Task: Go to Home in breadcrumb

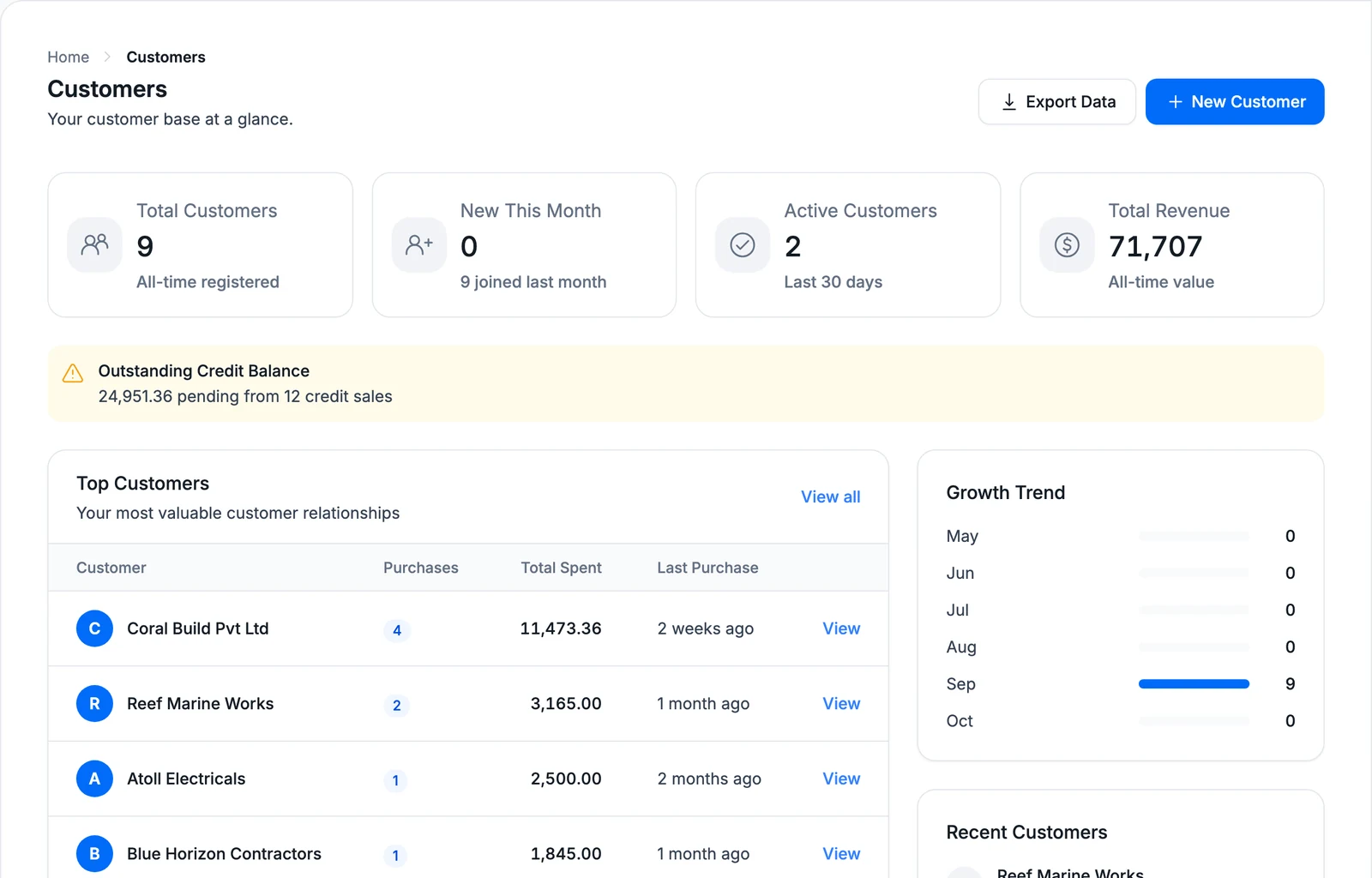Action: [69, 57]
